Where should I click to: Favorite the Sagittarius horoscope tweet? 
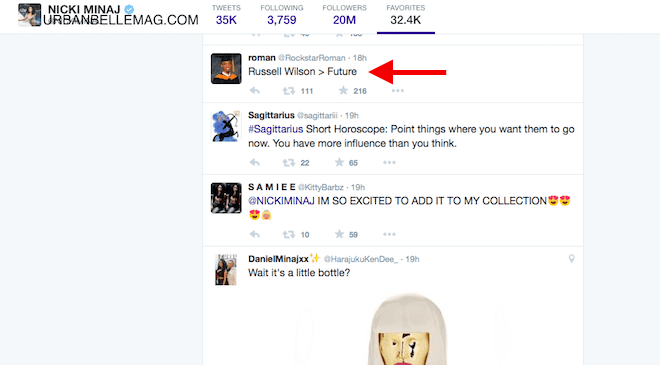pyautogui.click(x=339, y=162)
